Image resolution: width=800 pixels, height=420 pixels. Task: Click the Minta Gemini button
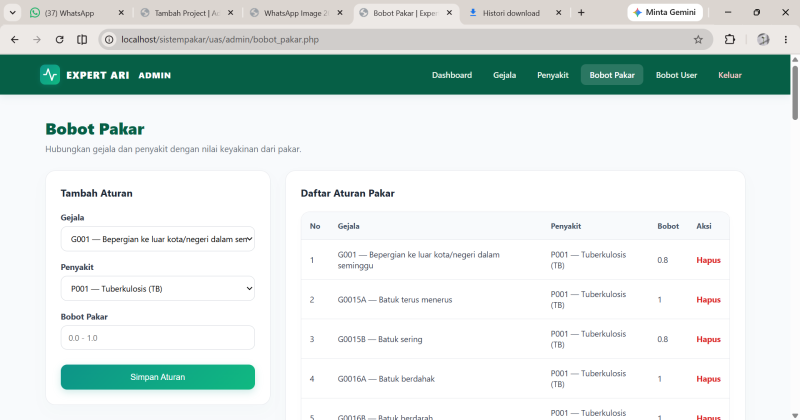click(x=665, y=13)
